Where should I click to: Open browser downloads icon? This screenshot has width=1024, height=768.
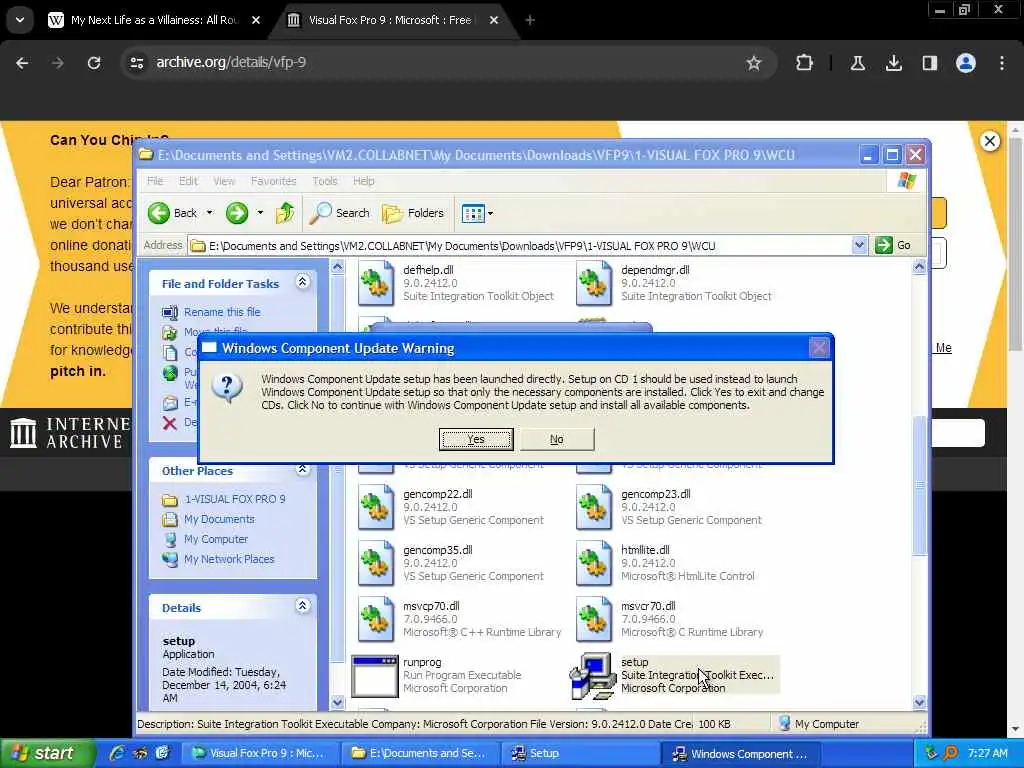coord(893,63)
